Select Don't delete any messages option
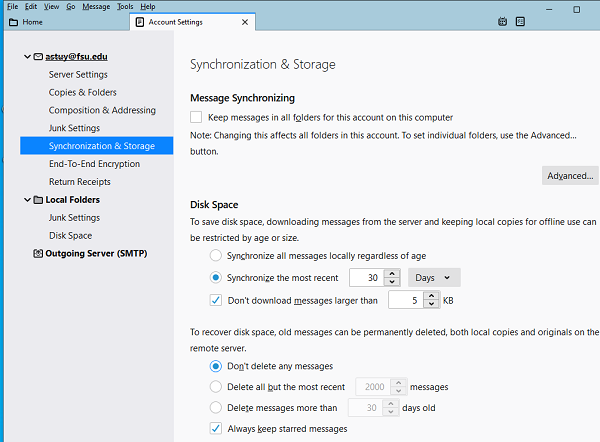 pyautogui.click(x=215, y=366)
